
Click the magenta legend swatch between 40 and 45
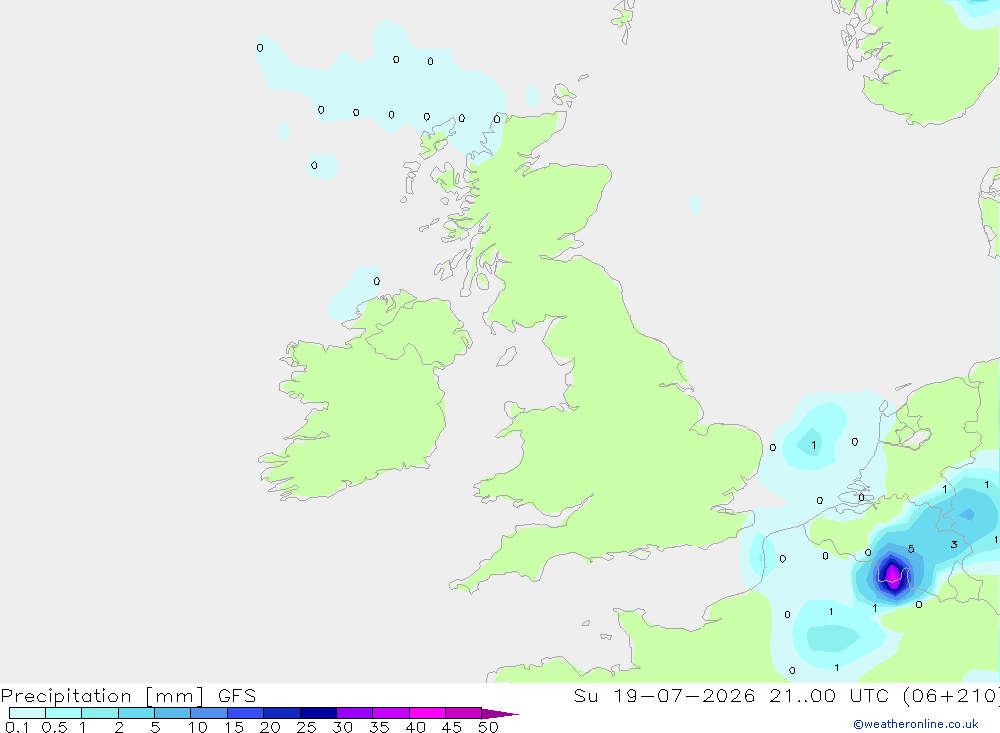point(427,713)
